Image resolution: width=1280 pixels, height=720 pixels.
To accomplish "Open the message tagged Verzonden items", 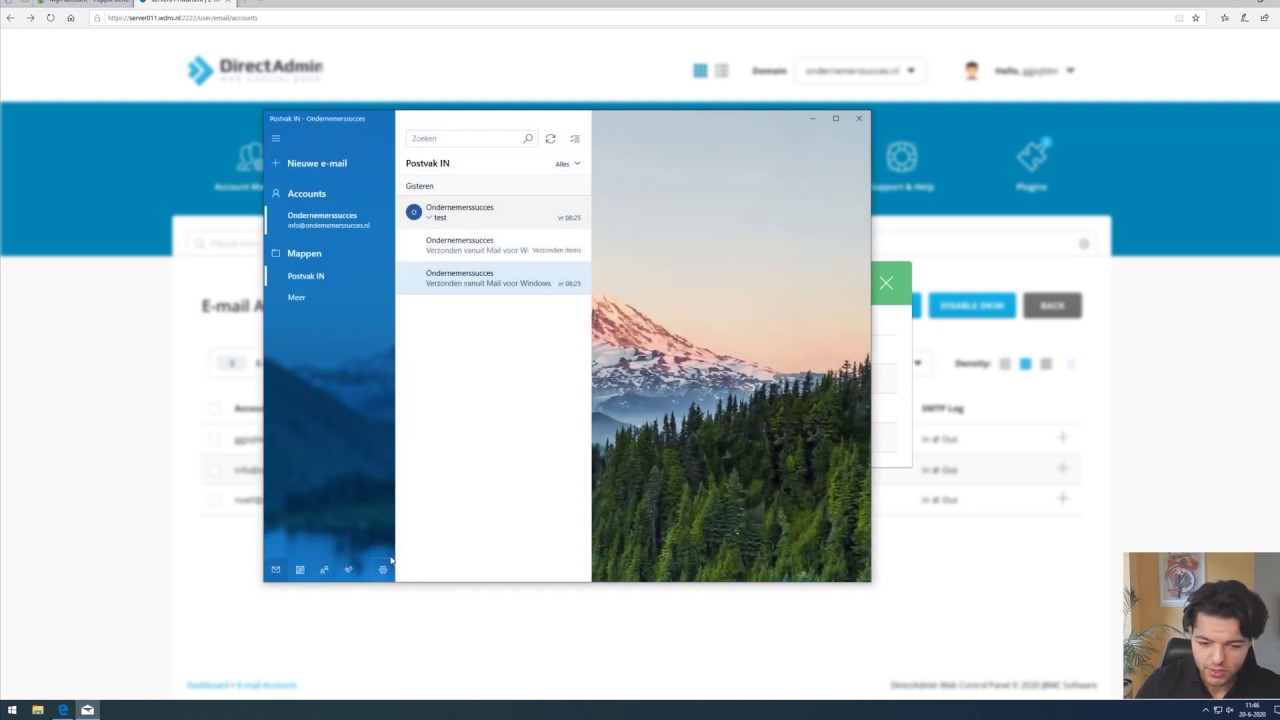I will click(493, 245).
